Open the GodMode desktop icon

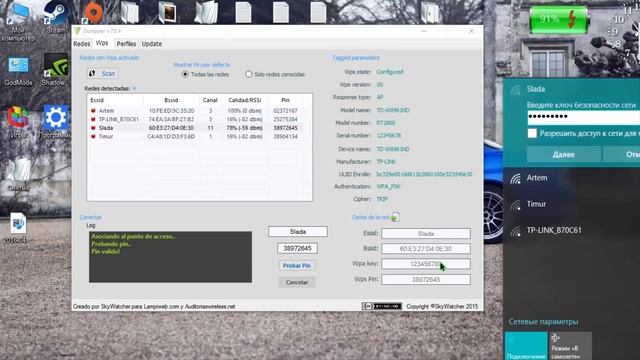18,70
